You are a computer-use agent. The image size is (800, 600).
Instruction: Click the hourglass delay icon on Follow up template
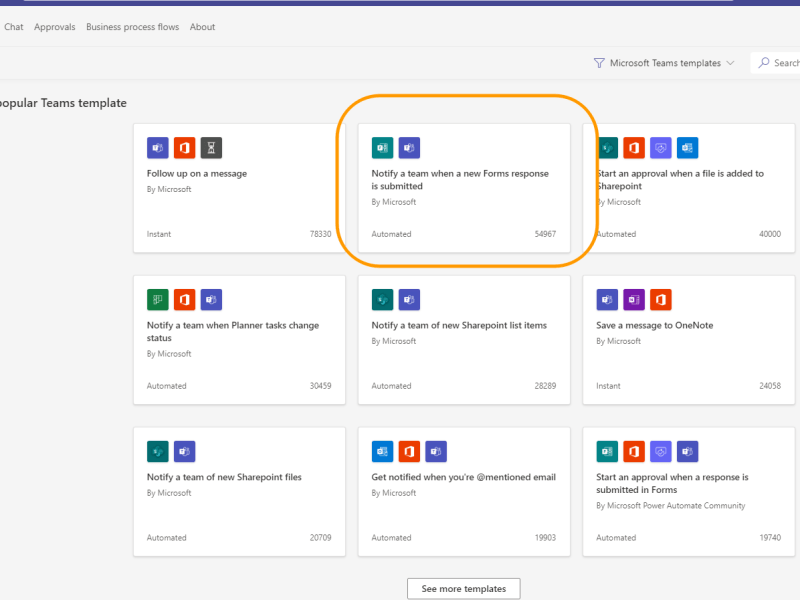point(211,148)
